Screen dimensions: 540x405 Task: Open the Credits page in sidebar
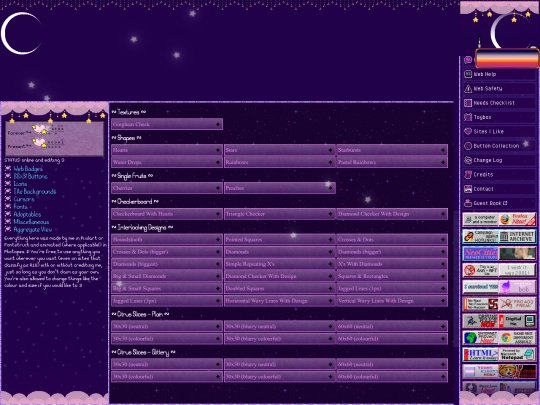click(x=499, y=175)
